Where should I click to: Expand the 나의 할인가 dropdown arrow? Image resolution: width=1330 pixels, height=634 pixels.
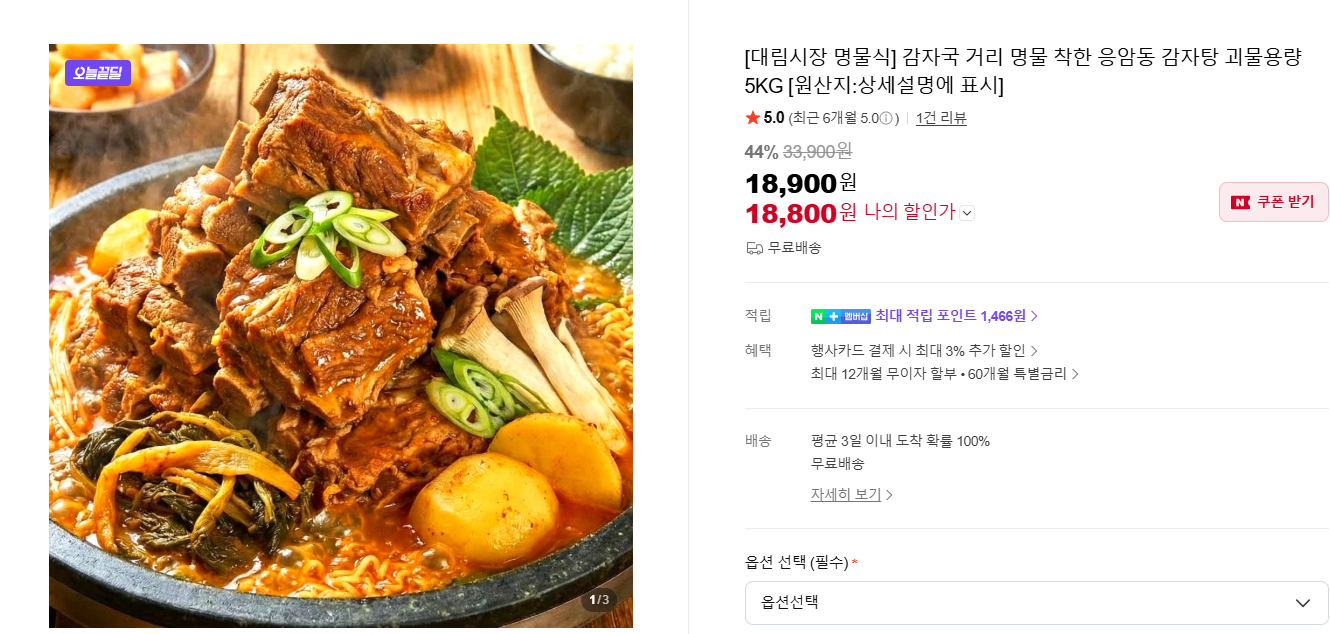coord(967,213)
